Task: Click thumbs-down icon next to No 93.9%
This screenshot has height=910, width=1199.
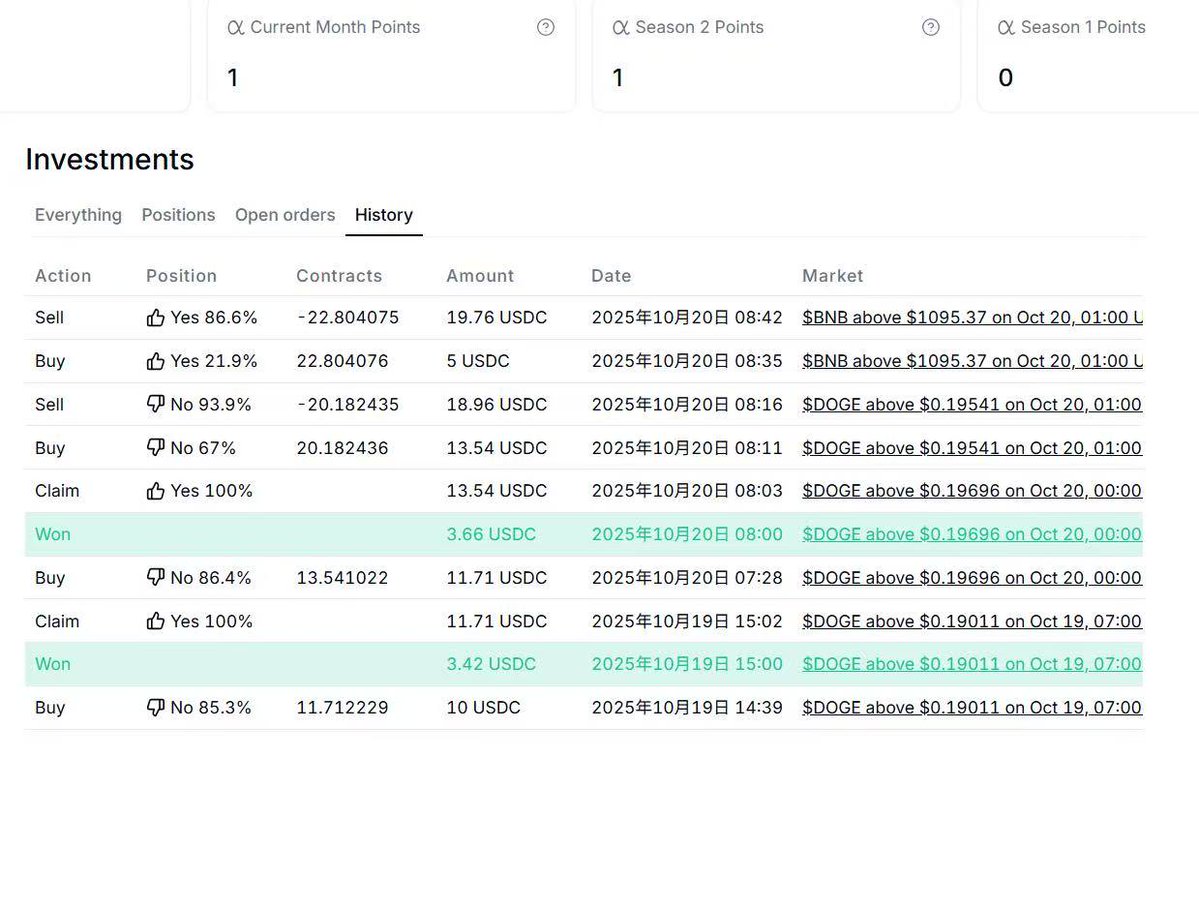Action: [x=155, y=404]
